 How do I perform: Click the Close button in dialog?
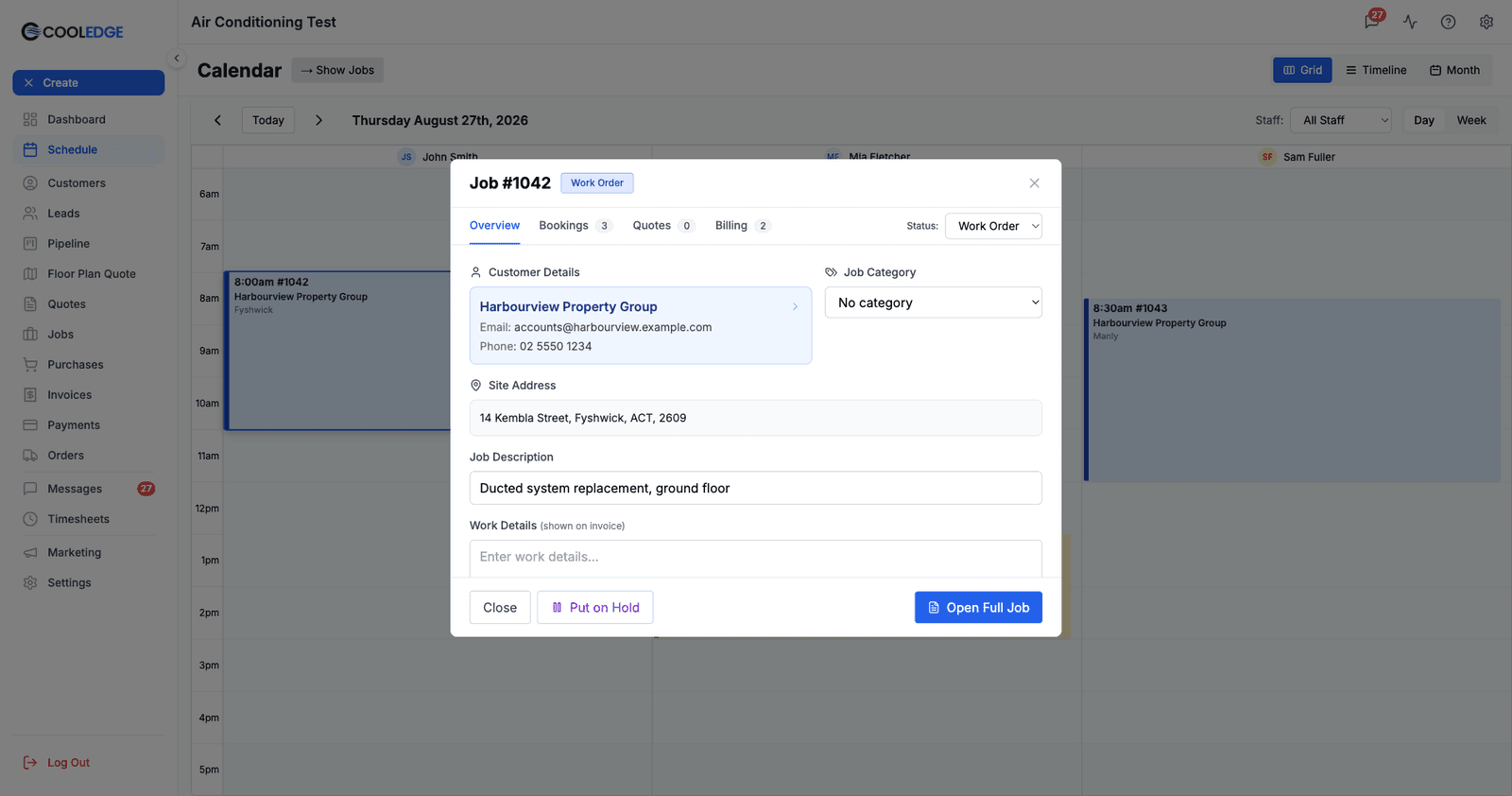500,608
